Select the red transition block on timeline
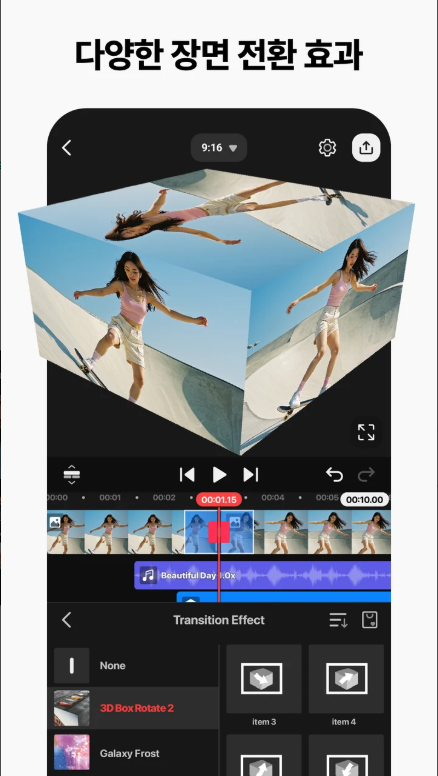 (219, 532)
